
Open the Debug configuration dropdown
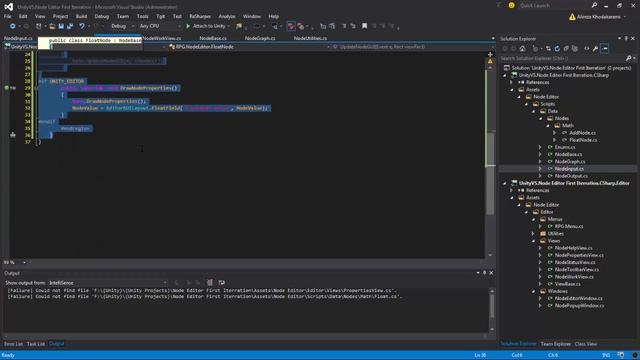click(122, 26)
